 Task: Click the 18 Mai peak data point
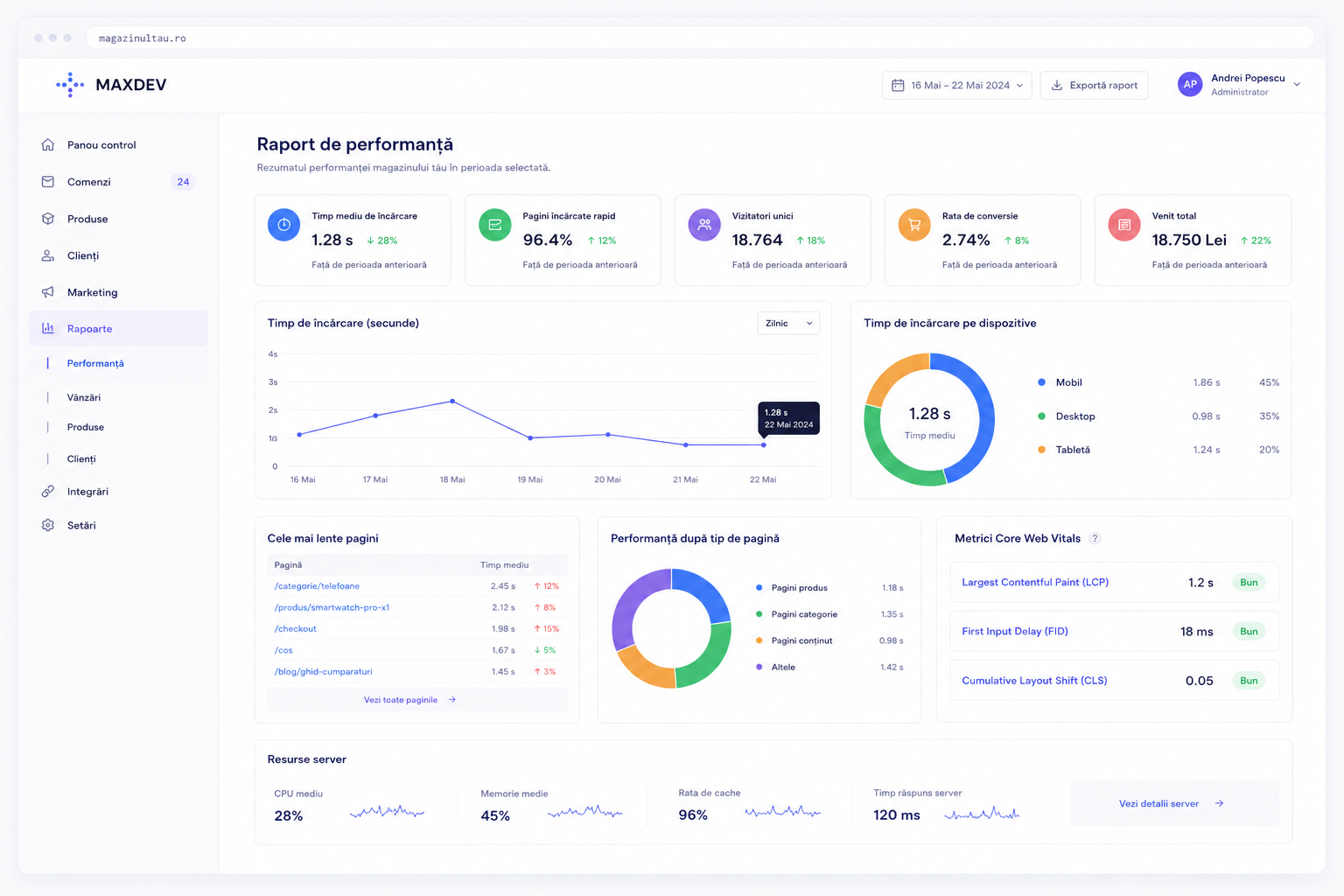coord(452,401)
